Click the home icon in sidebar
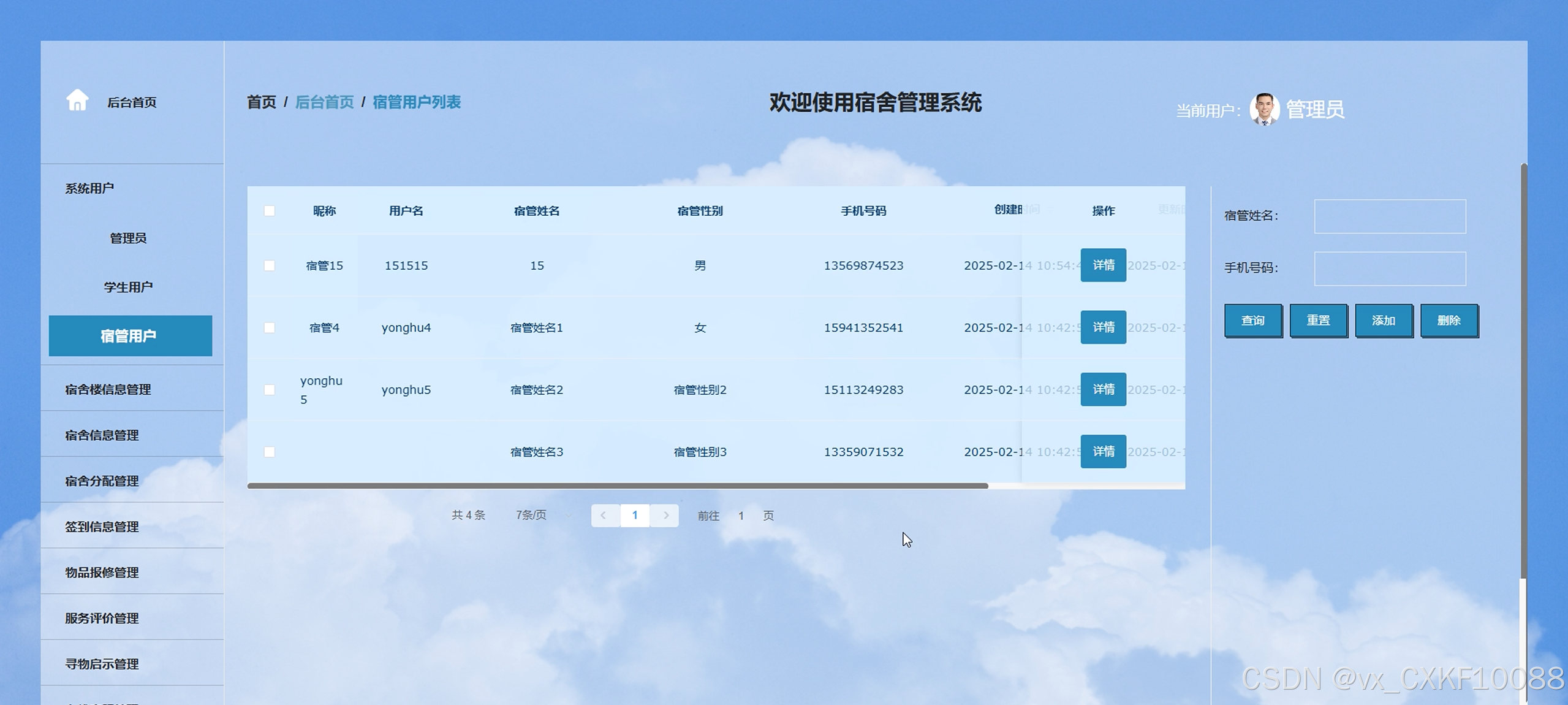 tap(77, 101)
